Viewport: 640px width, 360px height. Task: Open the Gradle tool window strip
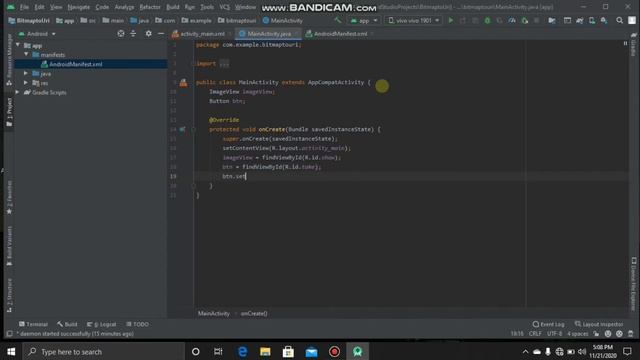633,44
